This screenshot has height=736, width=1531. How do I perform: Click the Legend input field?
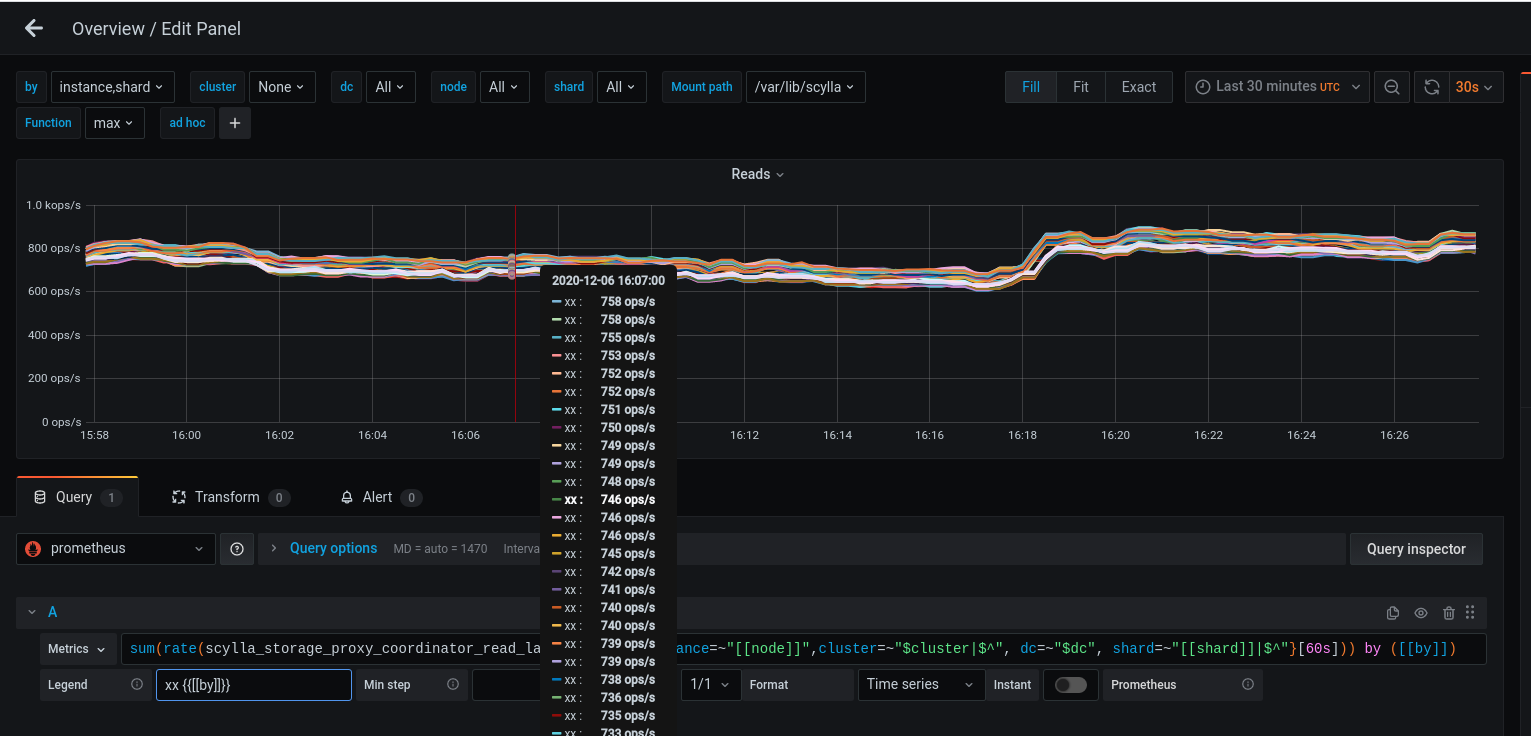point(253,685)
